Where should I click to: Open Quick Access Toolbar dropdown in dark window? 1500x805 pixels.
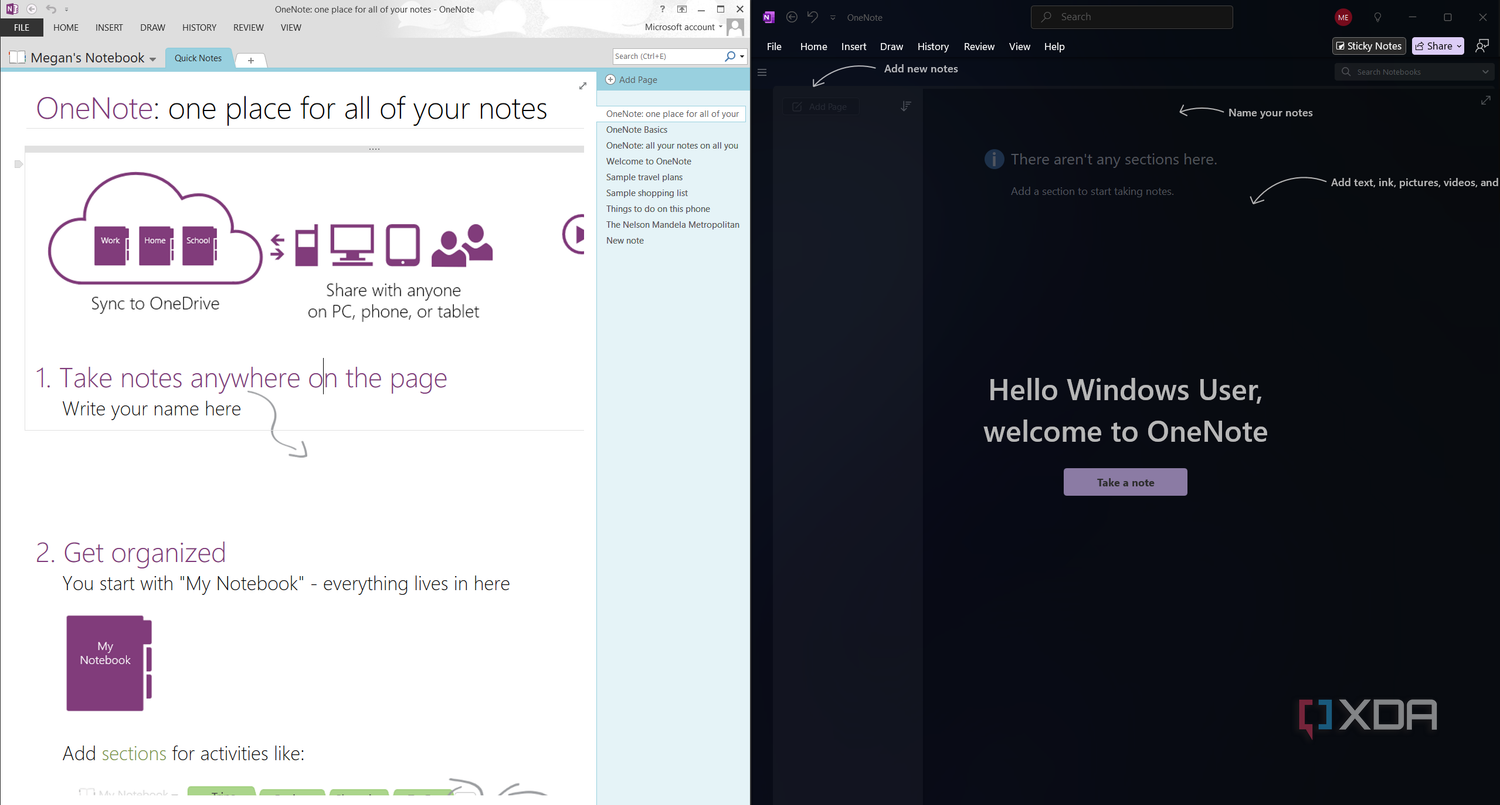click(832, 17)
